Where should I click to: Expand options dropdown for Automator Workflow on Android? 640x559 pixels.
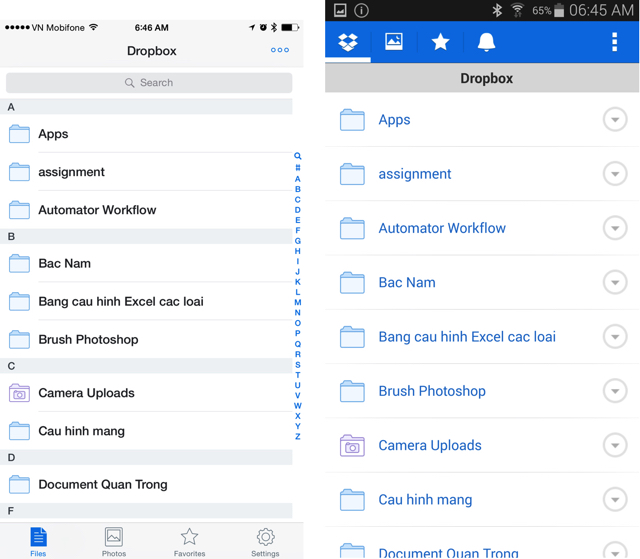(x=615, y=228)
